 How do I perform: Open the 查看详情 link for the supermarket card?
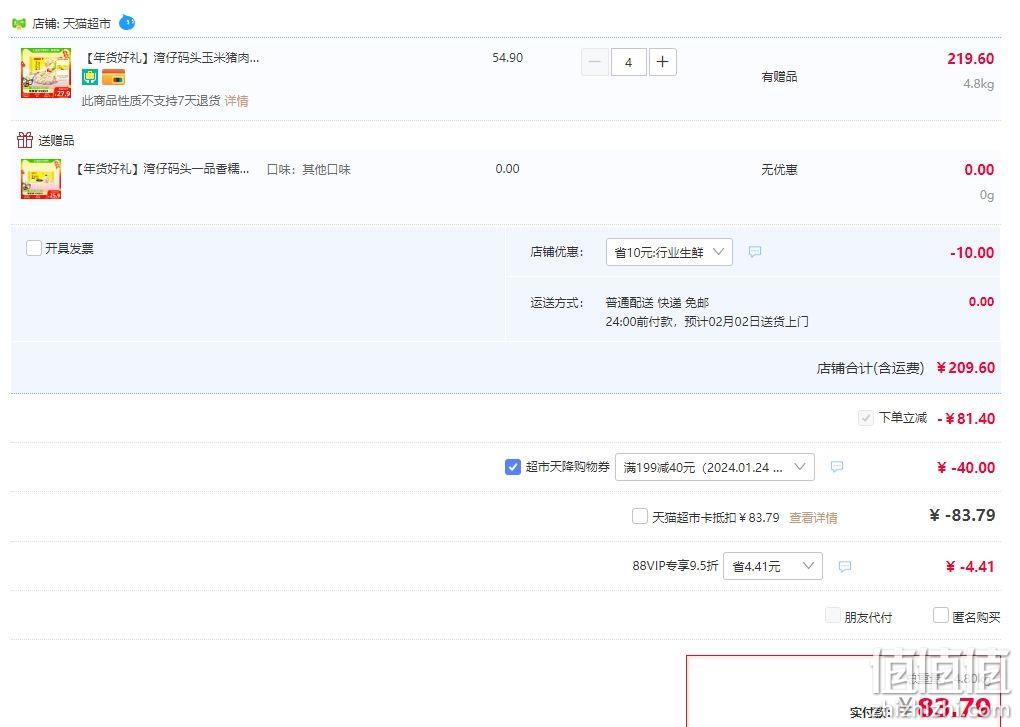click(x=813, y=518)
